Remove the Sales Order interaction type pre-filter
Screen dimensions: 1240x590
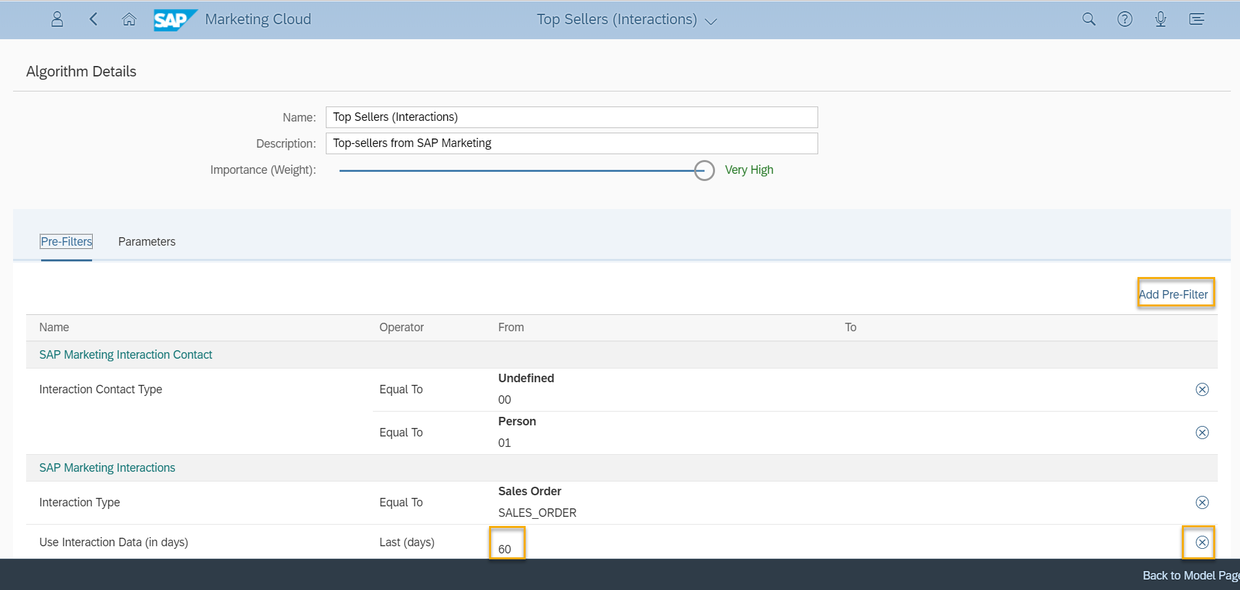[1202, 502]
